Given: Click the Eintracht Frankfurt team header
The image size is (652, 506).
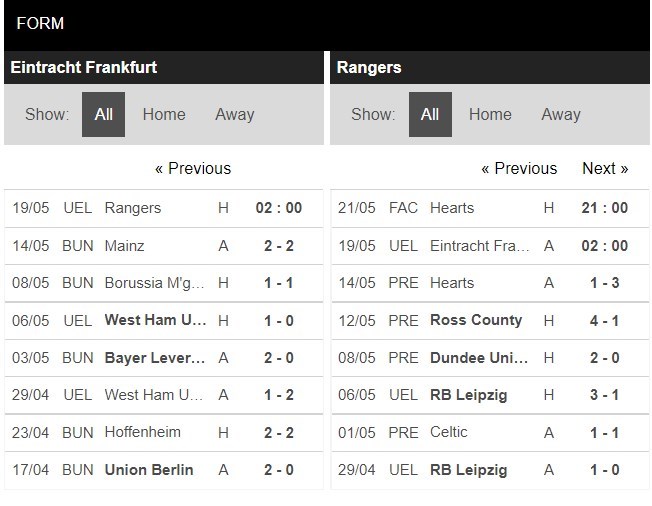Looking at the screenshot, I should point(83,68).
